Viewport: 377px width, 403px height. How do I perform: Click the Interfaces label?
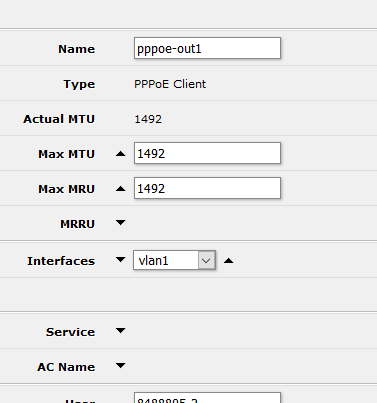(61, 261)
